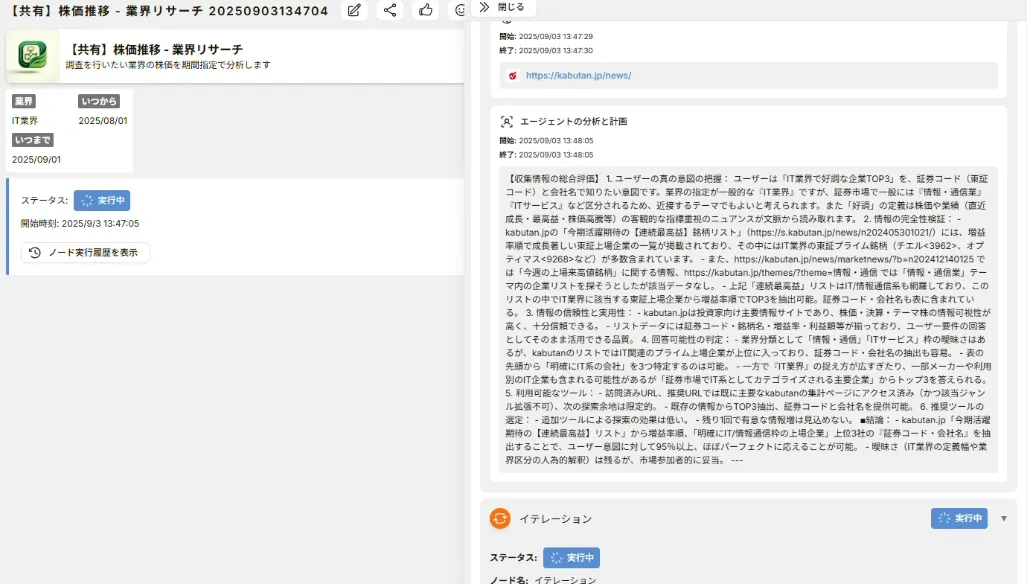Close the side panel via 閉じる

[x=510, y=7]
